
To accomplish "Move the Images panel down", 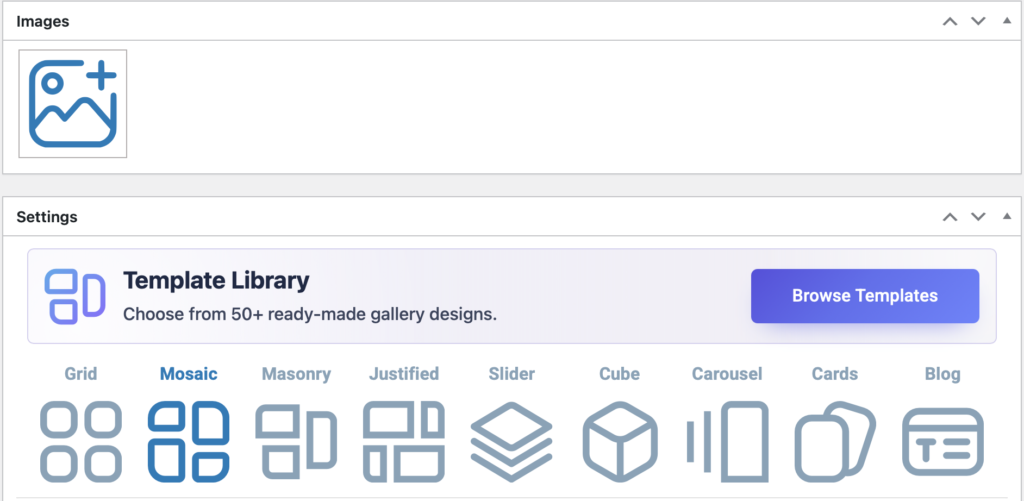I will 979,21.
